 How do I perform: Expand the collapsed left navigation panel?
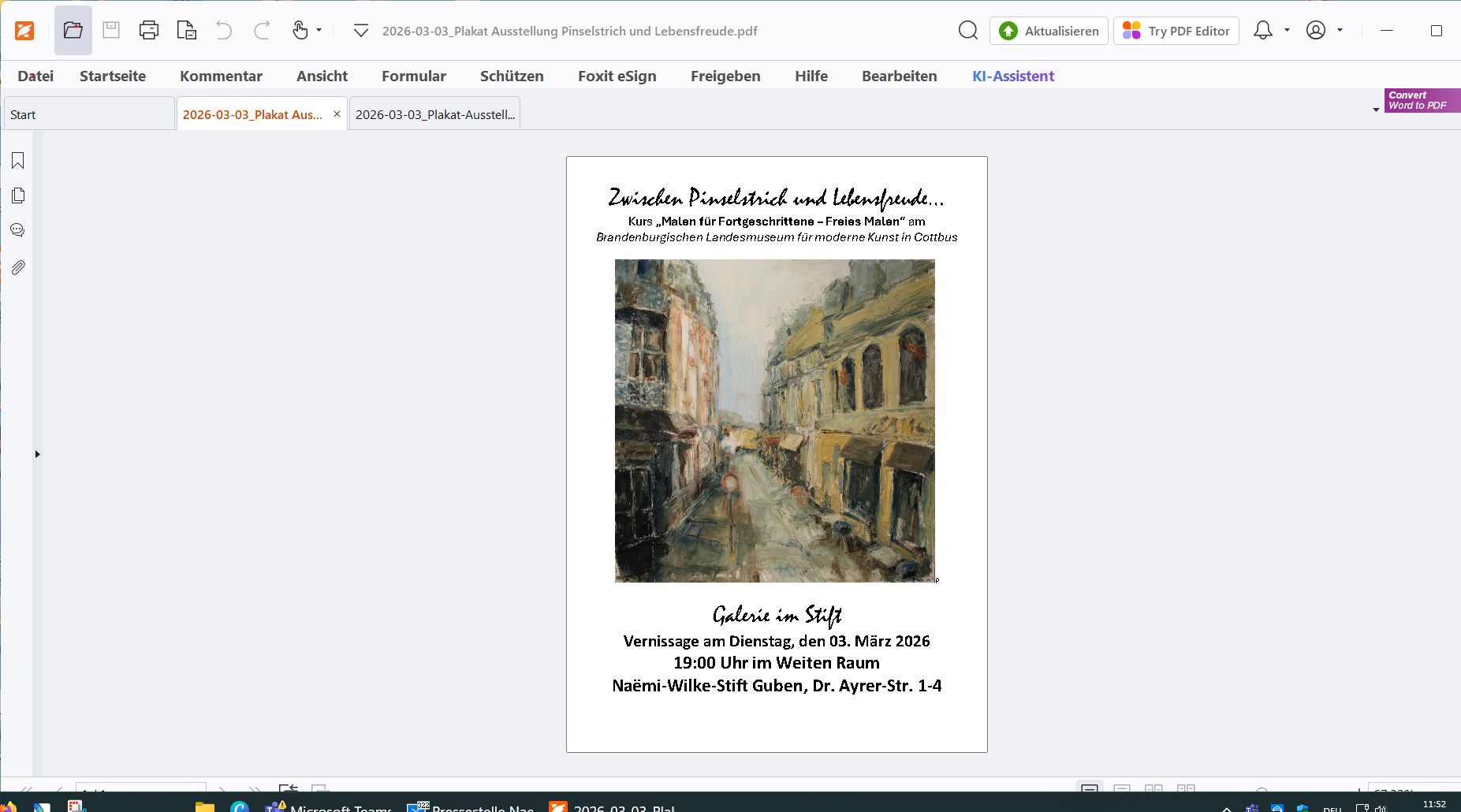click(37, 454)
